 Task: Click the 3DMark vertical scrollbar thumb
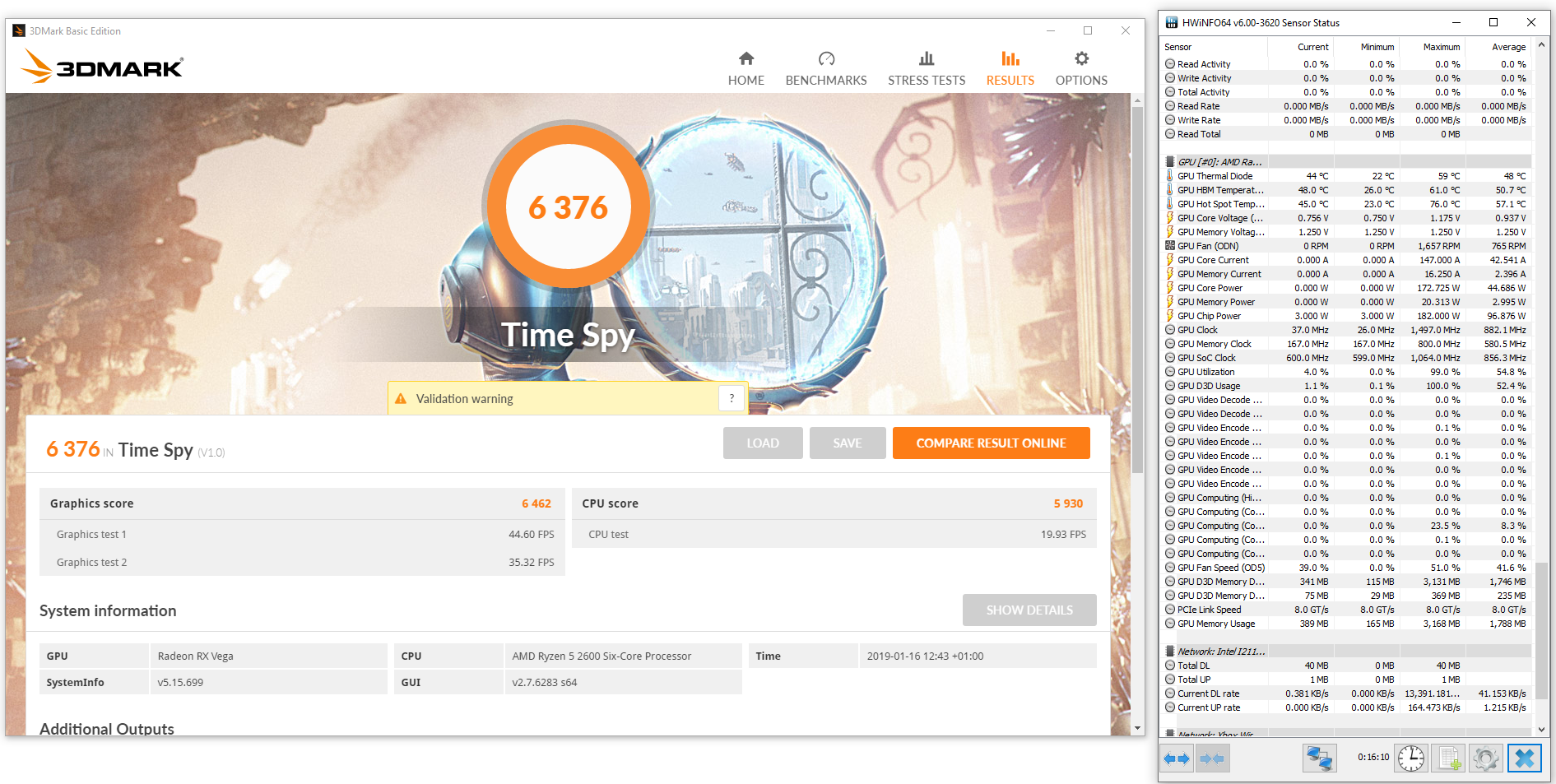[1137, 291]
